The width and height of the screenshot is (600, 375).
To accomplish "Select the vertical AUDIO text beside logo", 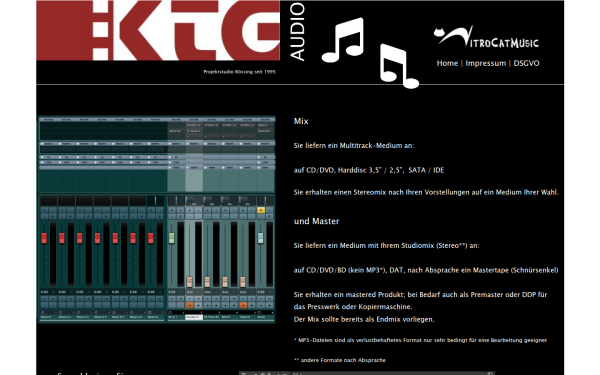I will (297, 31).
